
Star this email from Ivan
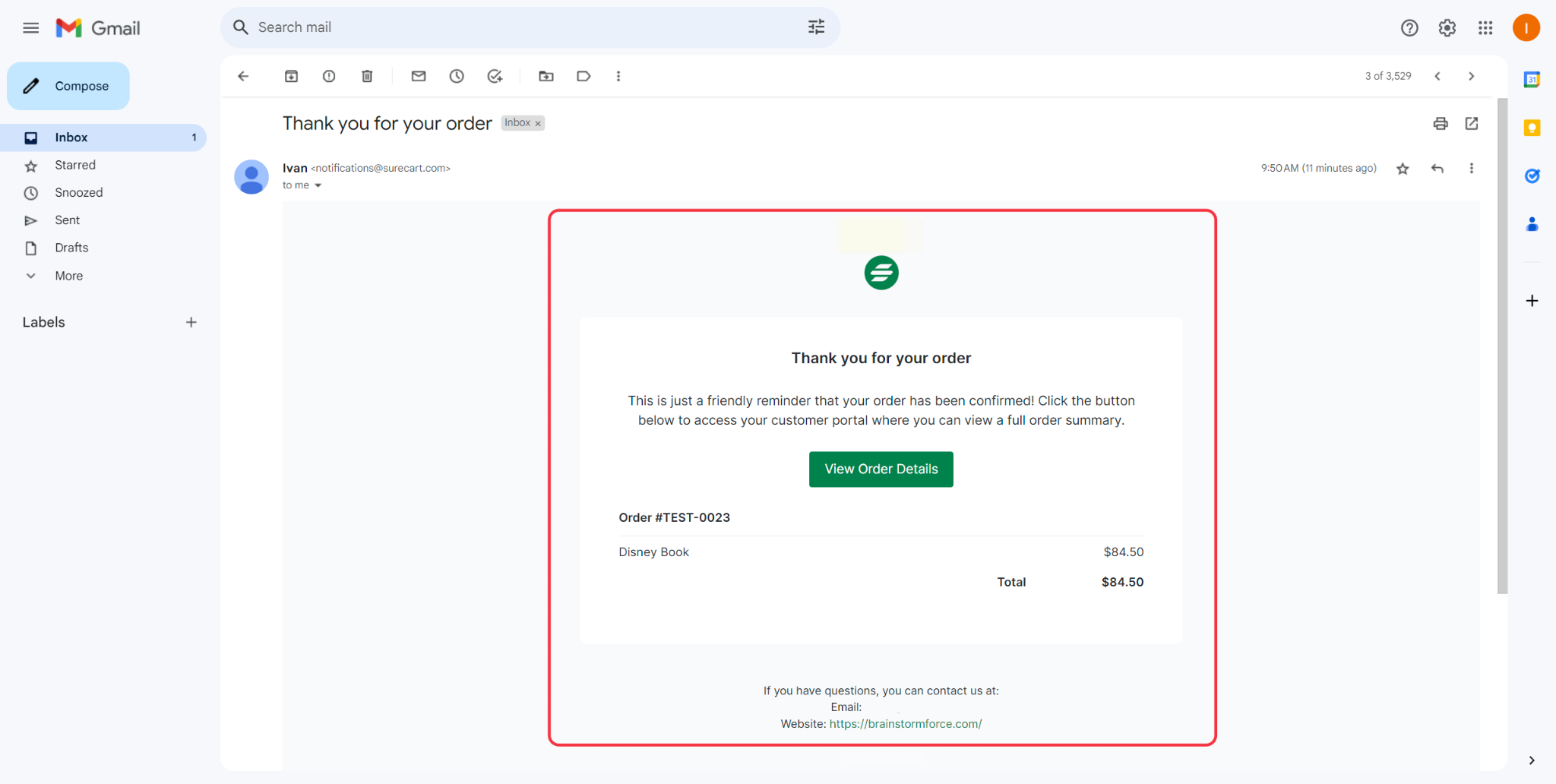click(1403, 168)
